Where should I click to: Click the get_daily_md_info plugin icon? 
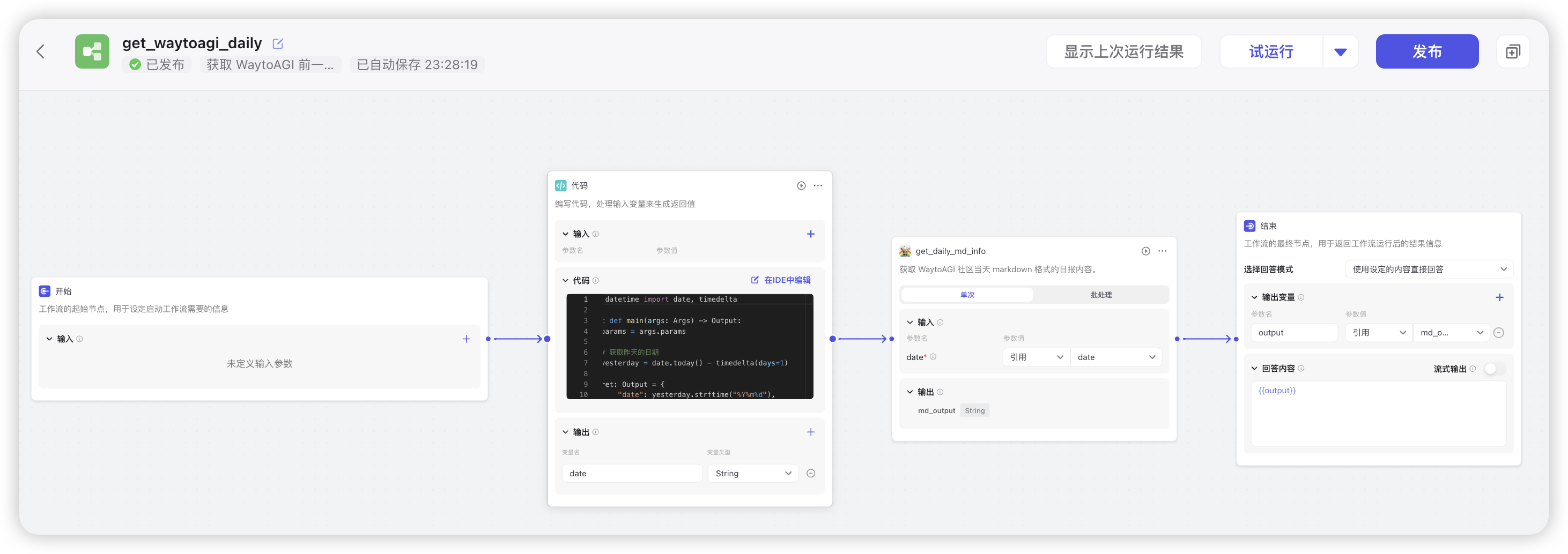point(905,251)
